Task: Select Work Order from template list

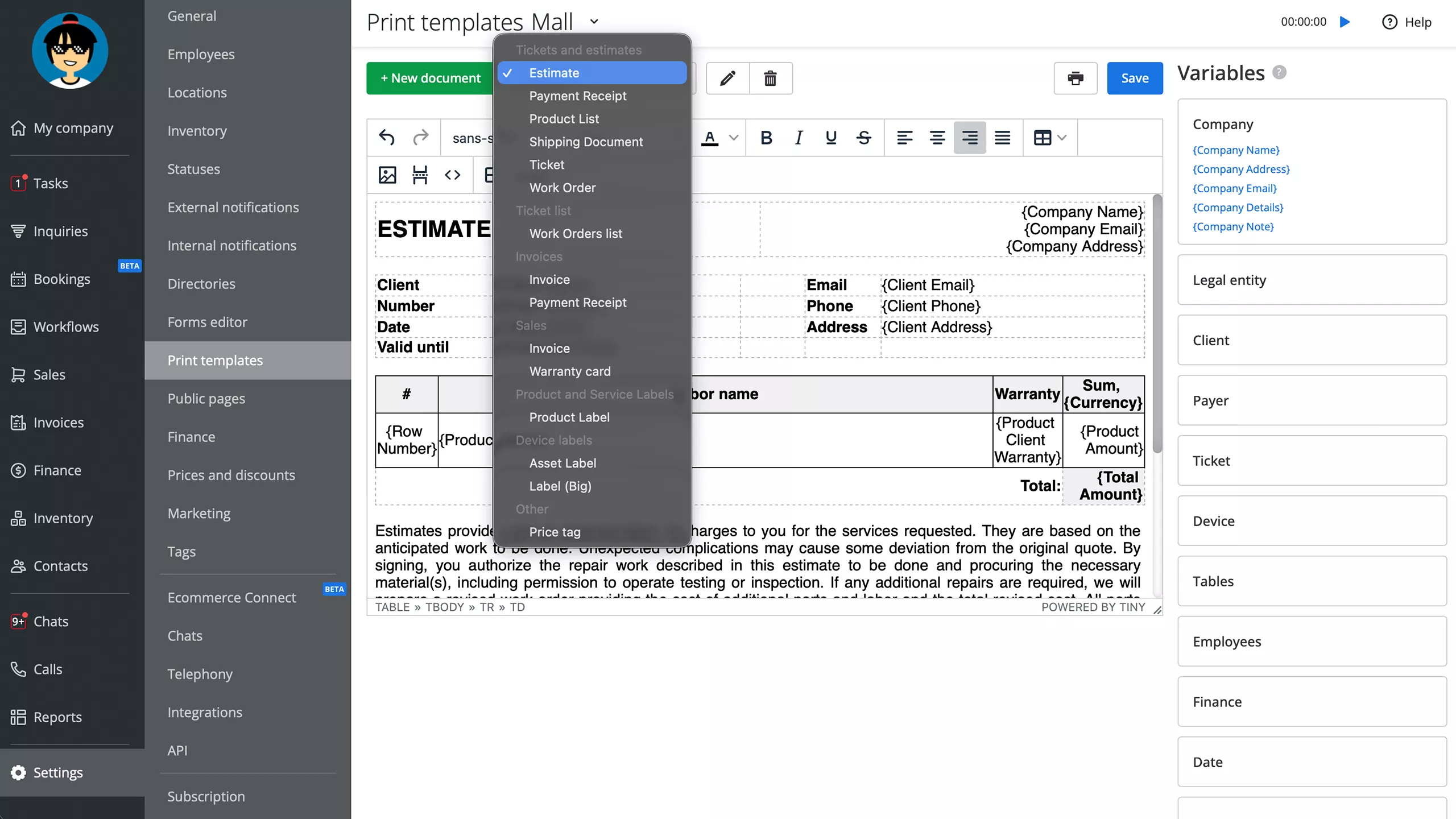Action: point(562,188)
